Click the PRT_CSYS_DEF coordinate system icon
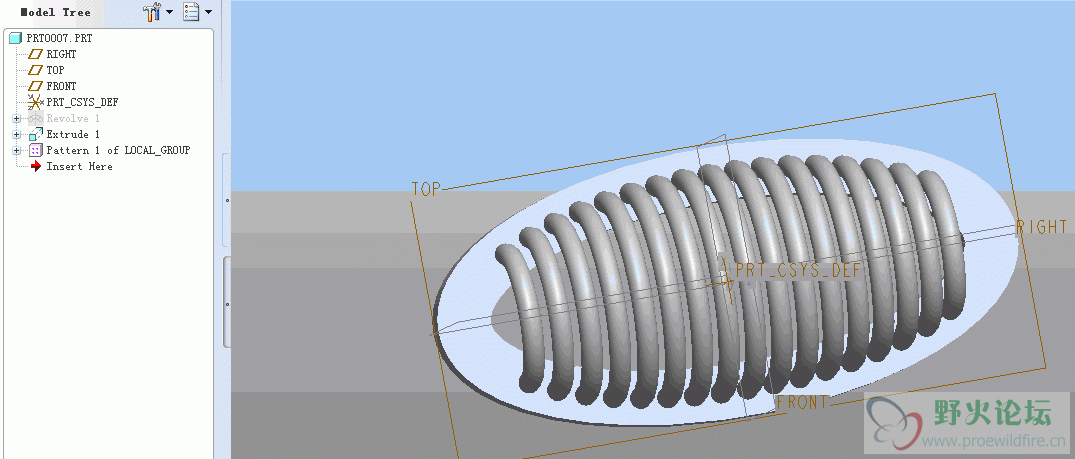Screen dimensions: 1075x459 tap(35, 102)
